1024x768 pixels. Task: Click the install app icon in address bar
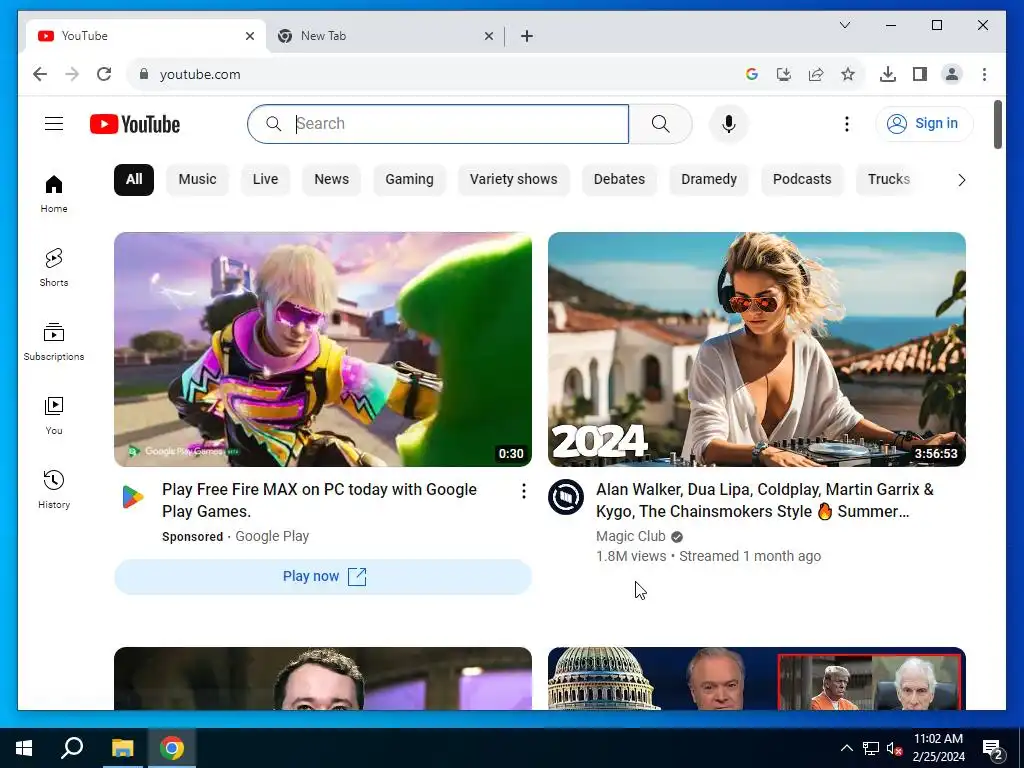[784, 74]
